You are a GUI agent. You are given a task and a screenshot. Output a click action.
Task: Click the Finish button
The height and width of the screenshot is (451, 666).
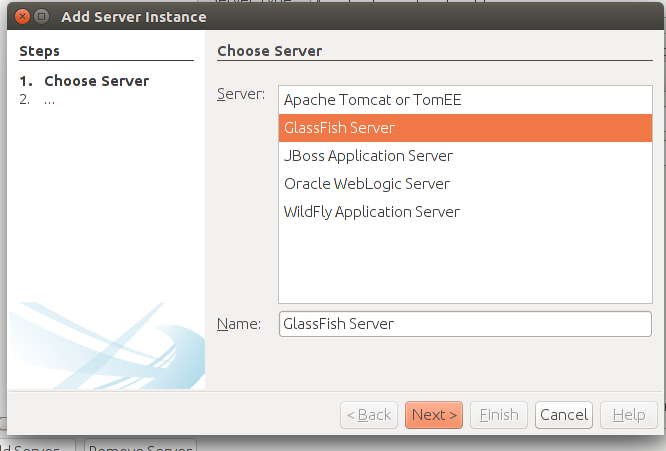(x=499, y=415)
